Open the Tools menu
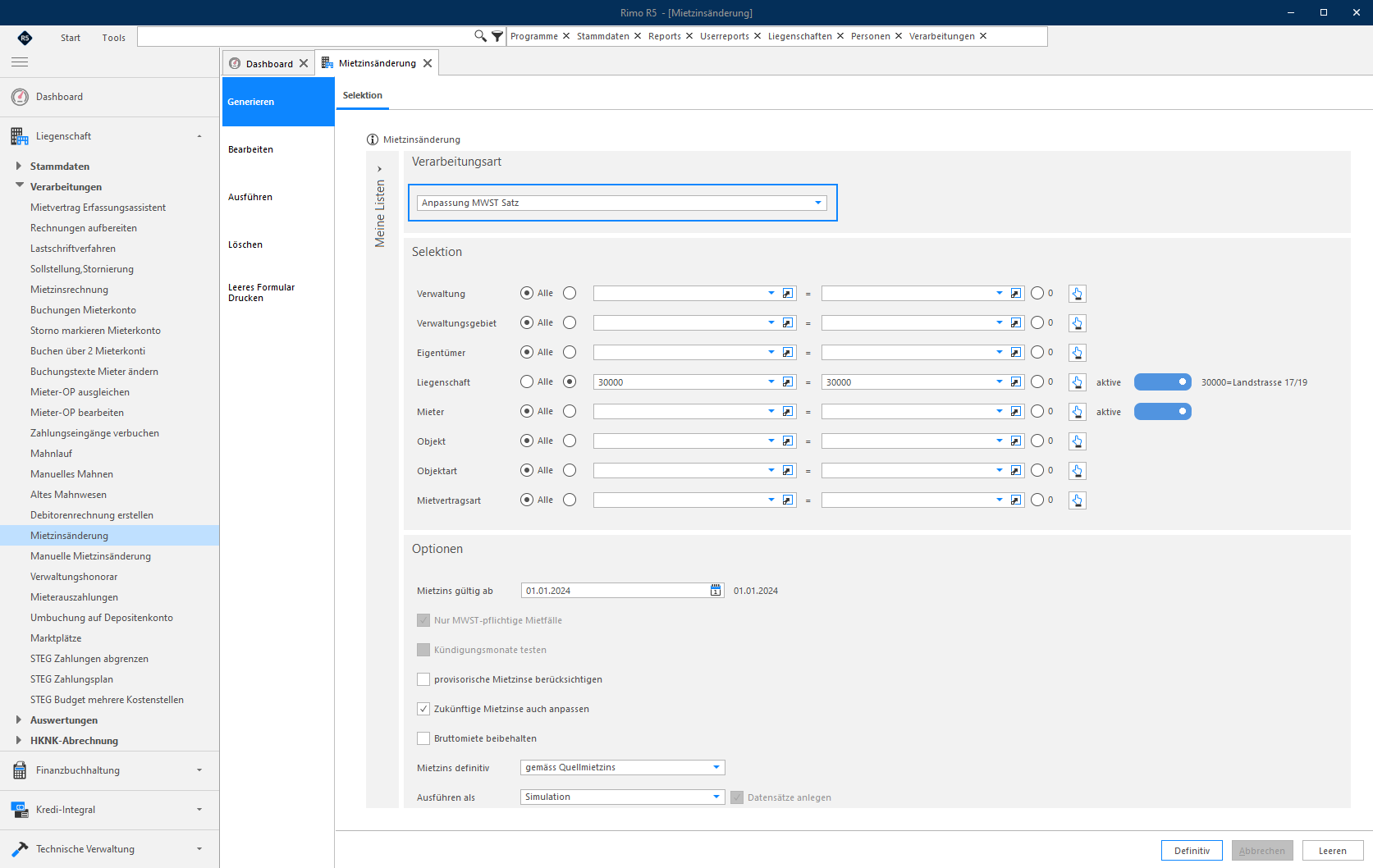The height and width of the screenshot is (868, 1373). (114, 38)
